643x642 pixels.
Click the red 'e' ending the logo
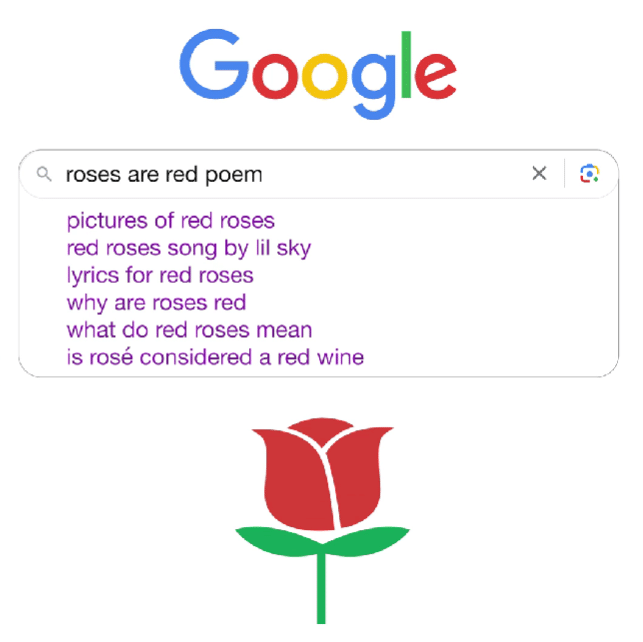tap(435, 76)
